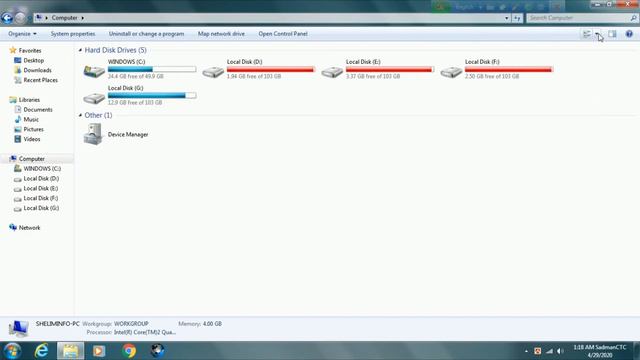640x360 pixels.
Task: Open the Organize menu
Action: [x=22, y=34]
